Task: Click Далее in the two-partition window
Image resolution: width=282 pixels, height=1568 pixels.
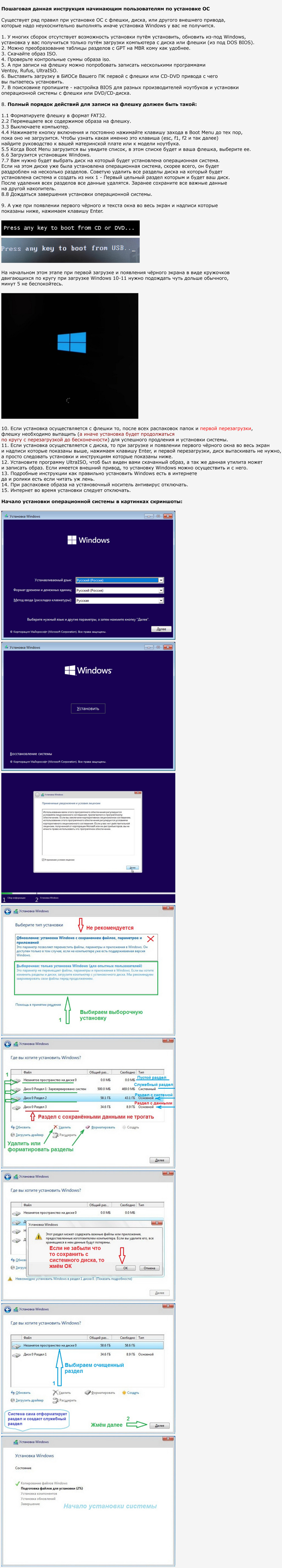Action: 160,1426
